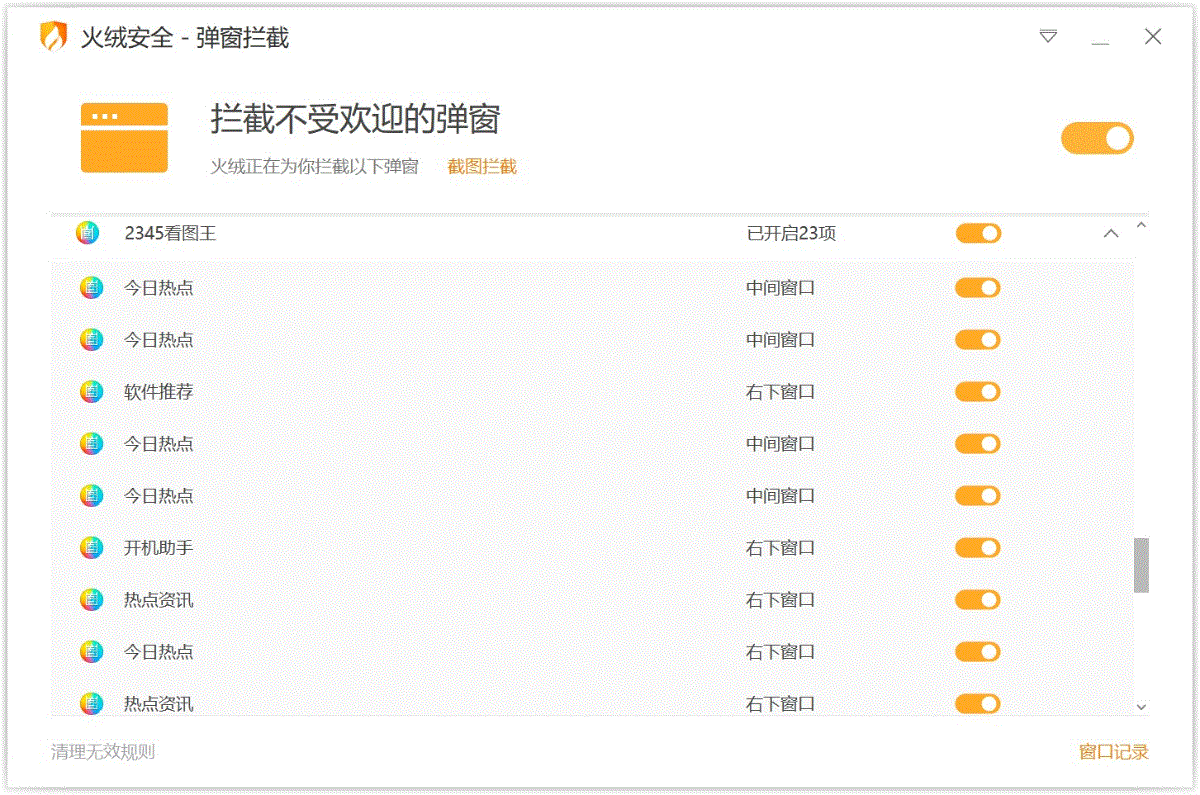
Task: Click the 已开启23项 status text
Action: (791, 234)
